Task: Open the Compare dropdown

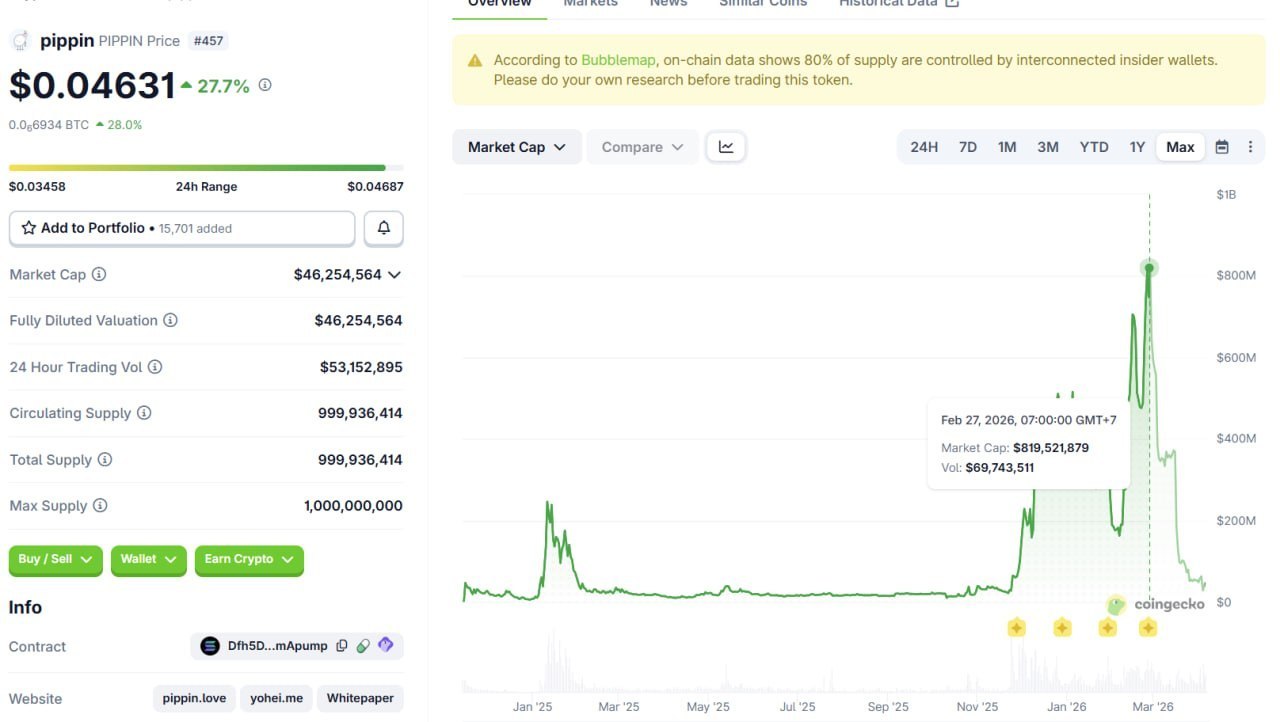Action: pyautogui.click(x=641, y=146)
